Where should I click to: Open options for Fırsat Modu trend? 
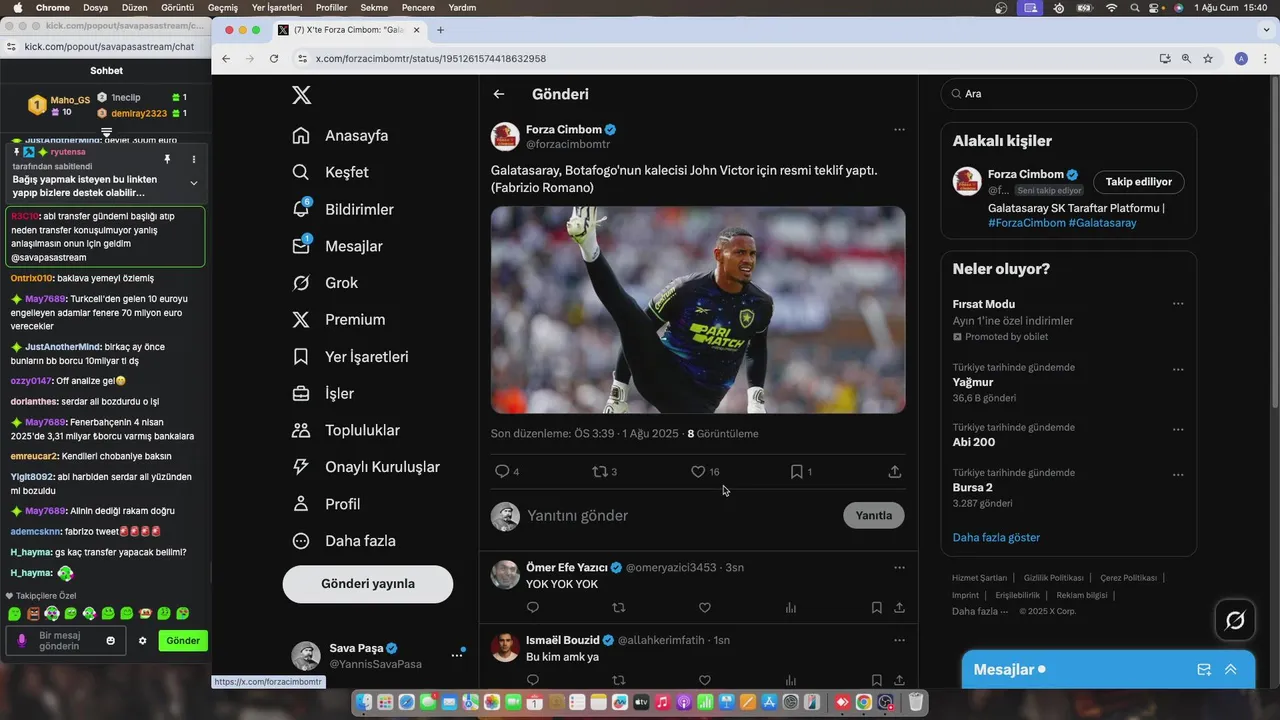click(1178, 304)
